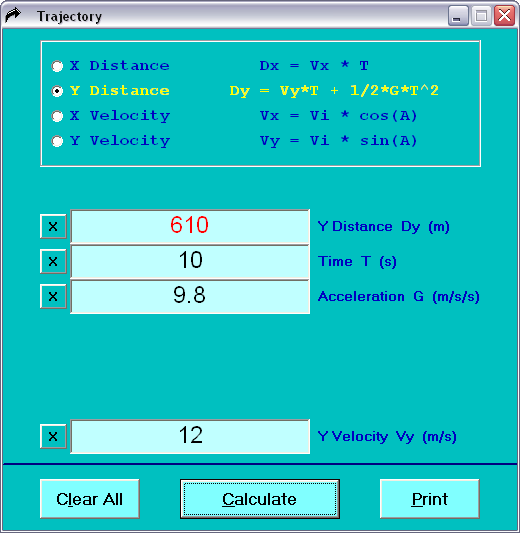
Task: Clear the Y Distance Dy field with its x button
Action: coord(53,226)
